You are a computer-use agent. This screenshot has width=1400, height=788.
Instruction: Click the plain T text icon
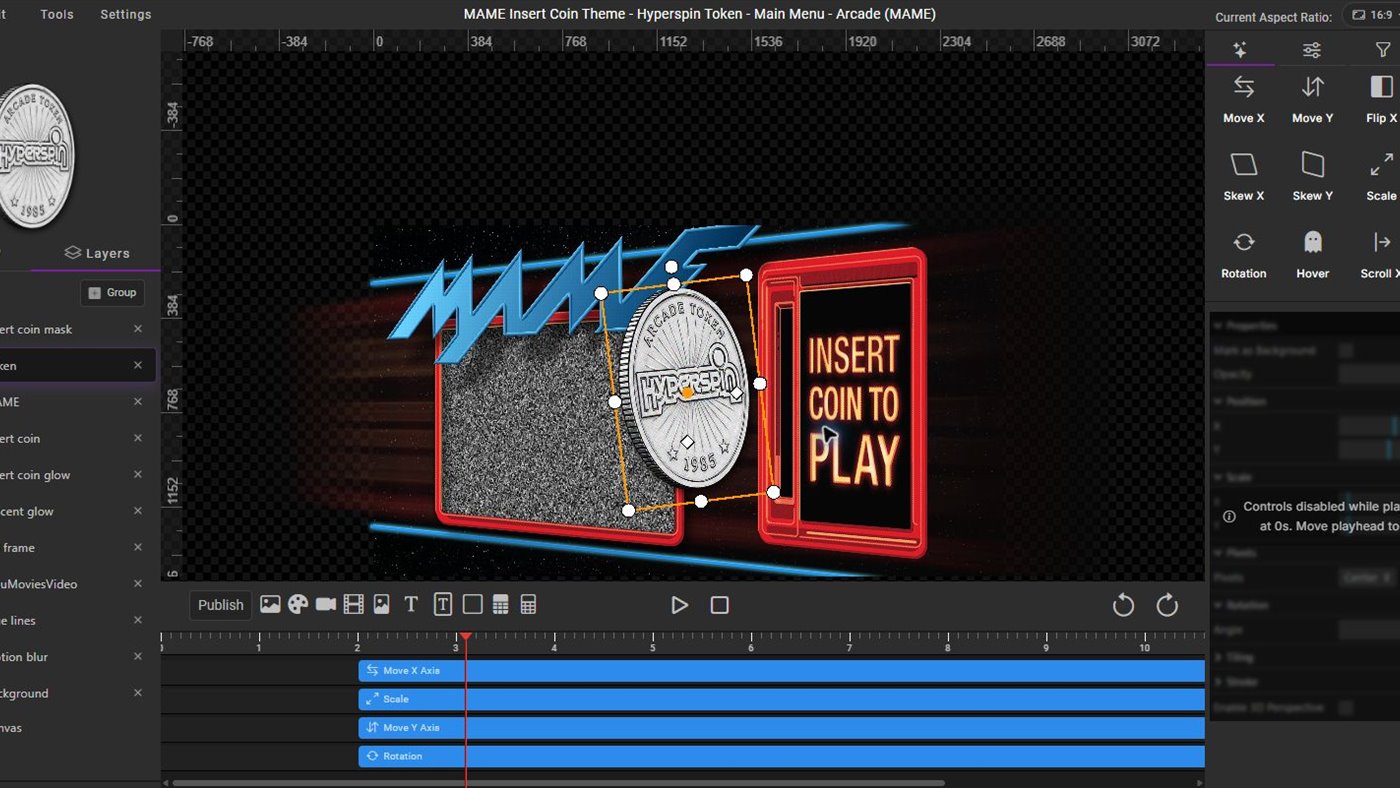[410, 604]
